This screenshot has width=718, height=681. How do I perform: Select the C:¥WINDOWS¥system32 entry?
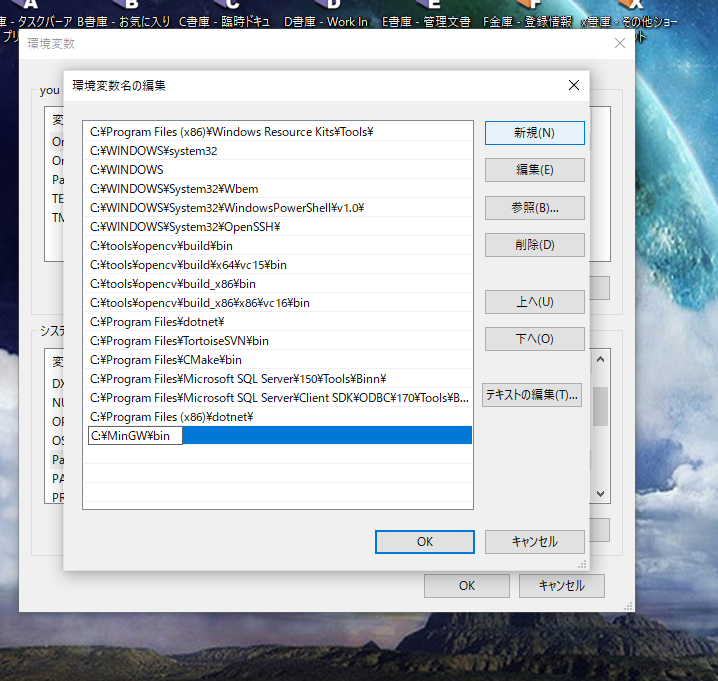[x=277, y=151]
